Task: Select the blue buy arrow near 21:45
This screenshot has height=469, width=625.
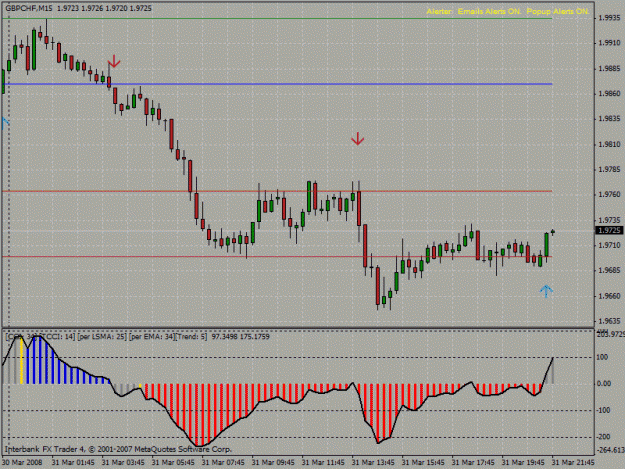Action: coord(546,291)
